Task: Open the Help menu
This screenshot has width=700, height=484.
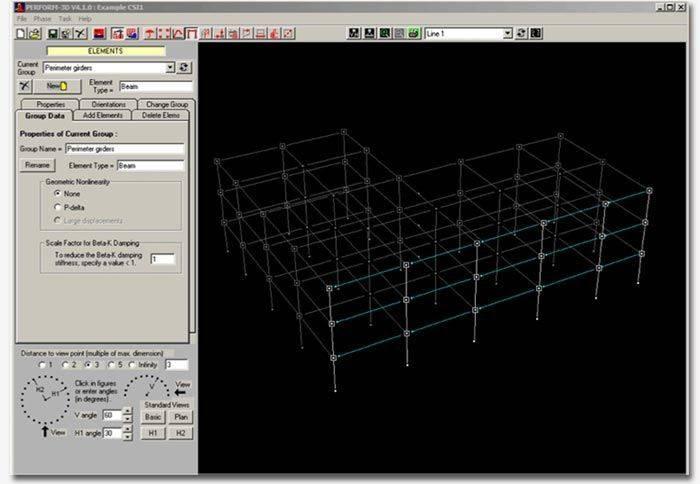Action: pos(85,19)
